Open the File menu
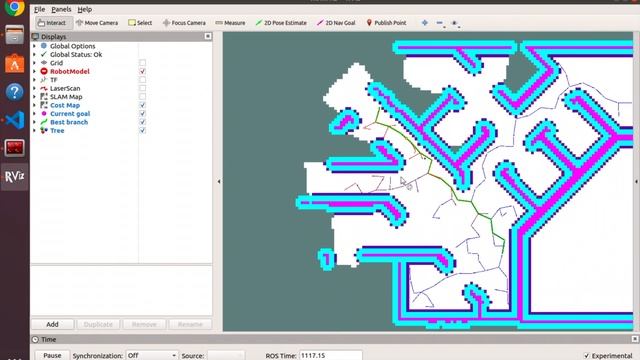The height and width of the screenshot is (360, 640). coord(39,9)
